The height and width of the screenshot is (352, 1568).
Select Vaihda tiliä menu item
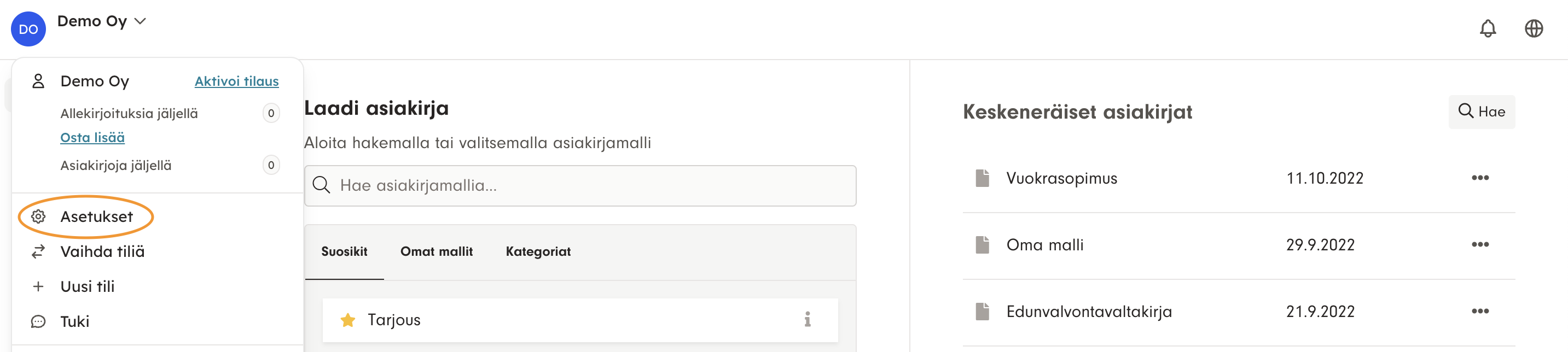pyautogui.click(x=102, y=251)
